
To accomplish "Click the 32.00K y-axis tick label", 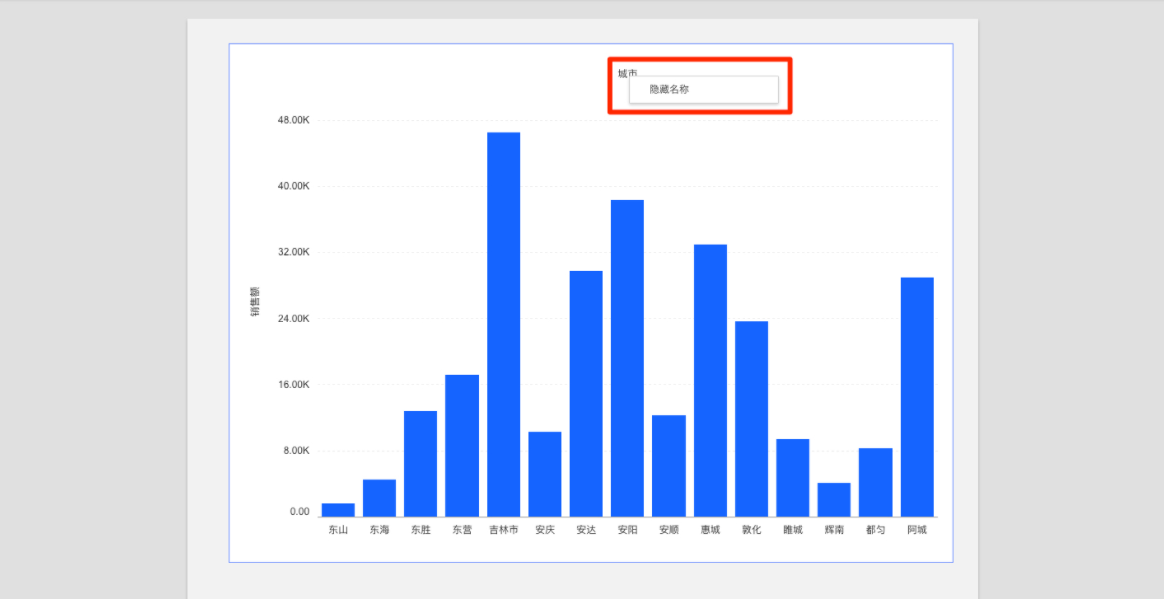I will pos(293,252).
